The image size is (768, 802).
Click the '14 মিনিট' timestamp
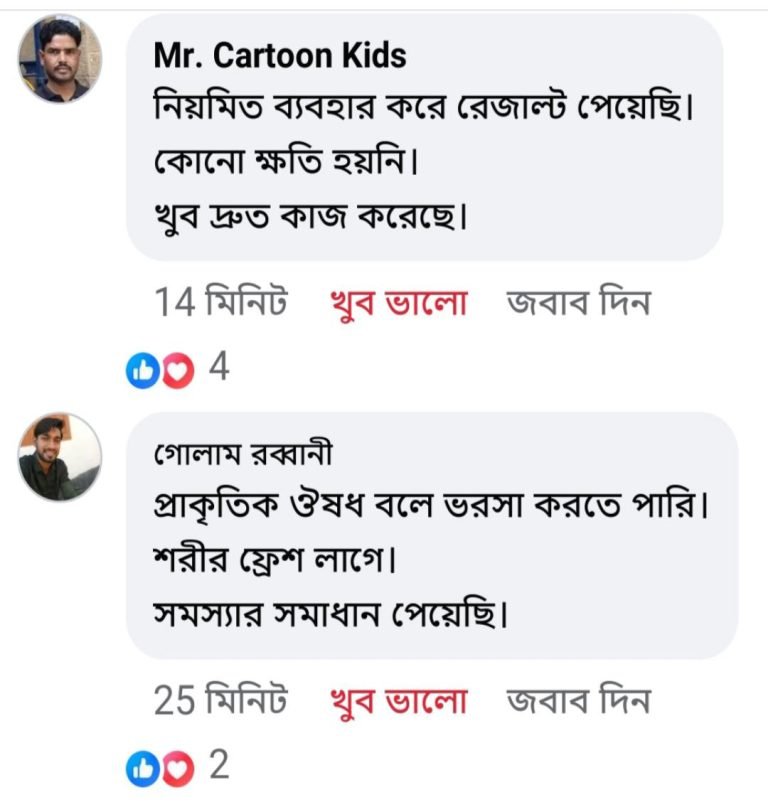click(220, 303)
